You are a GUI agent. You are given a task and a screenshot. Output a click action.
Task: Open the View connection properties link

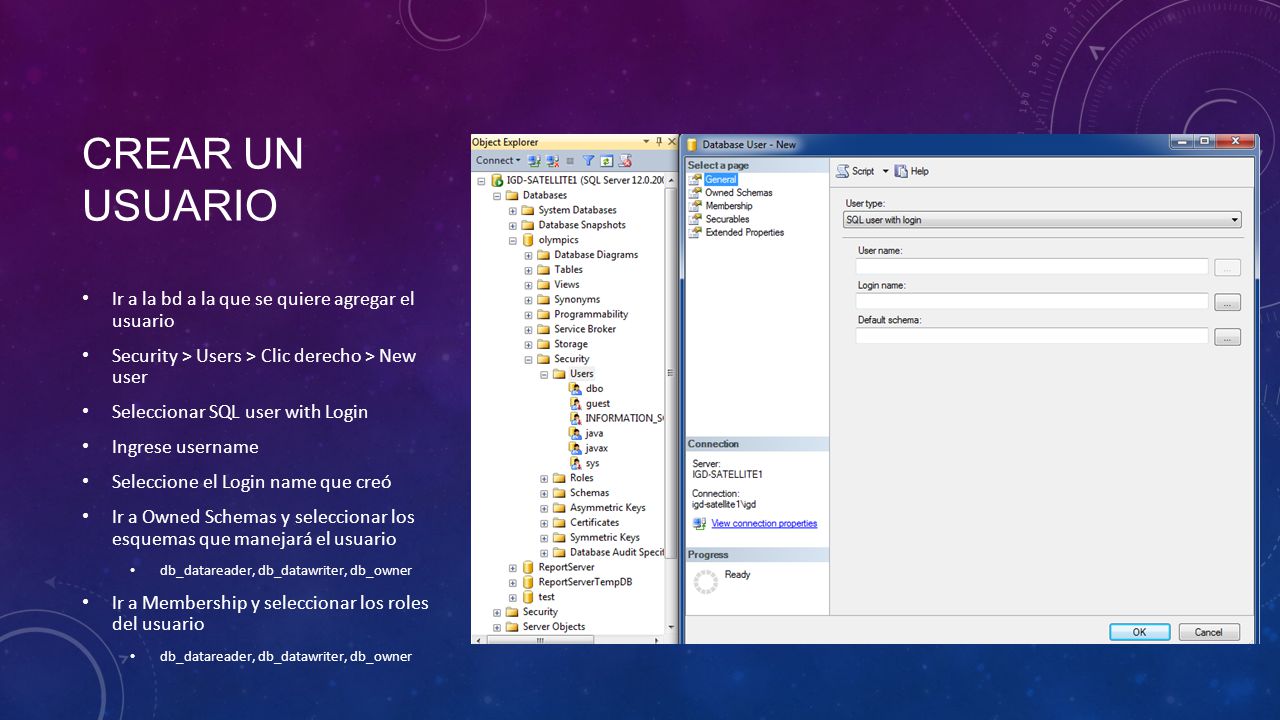coord(764,523)
